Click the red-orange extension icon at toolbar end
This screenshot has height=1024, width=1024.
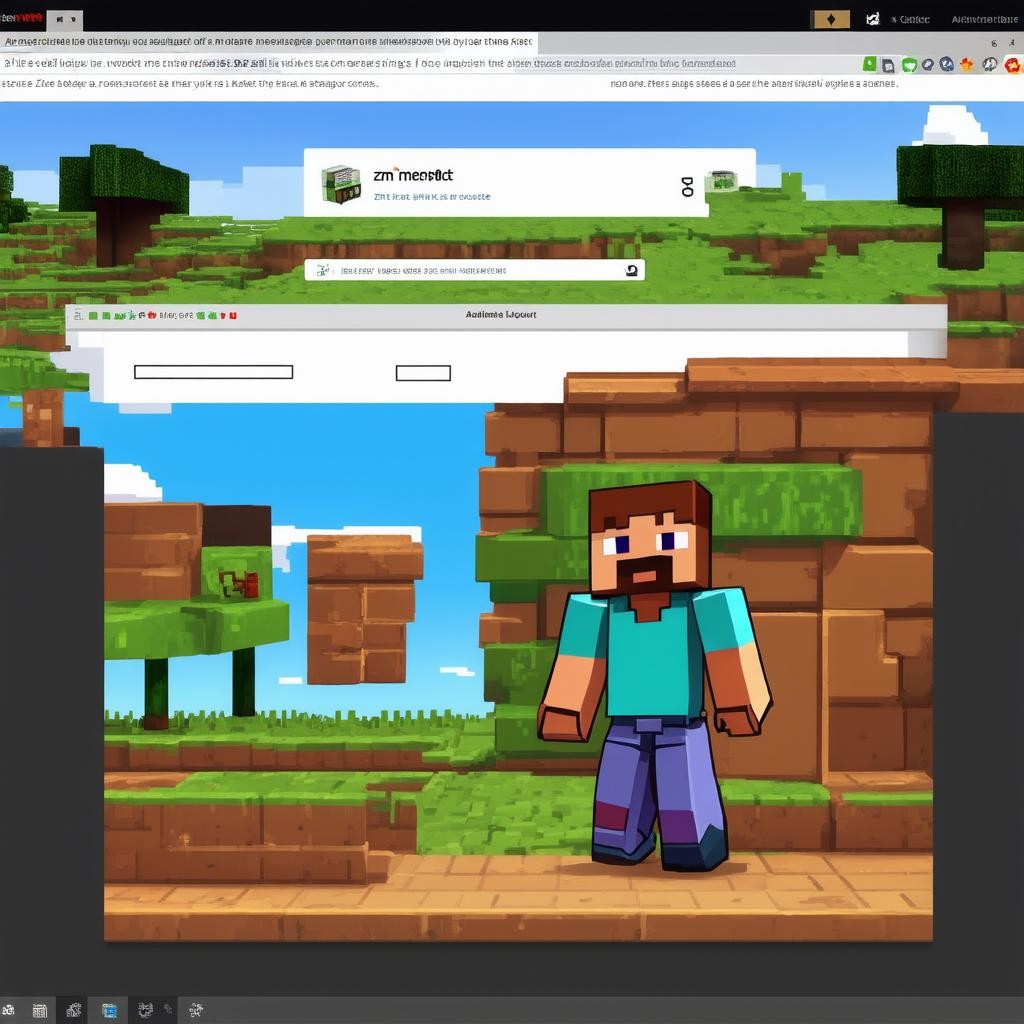click(1012, 64)
